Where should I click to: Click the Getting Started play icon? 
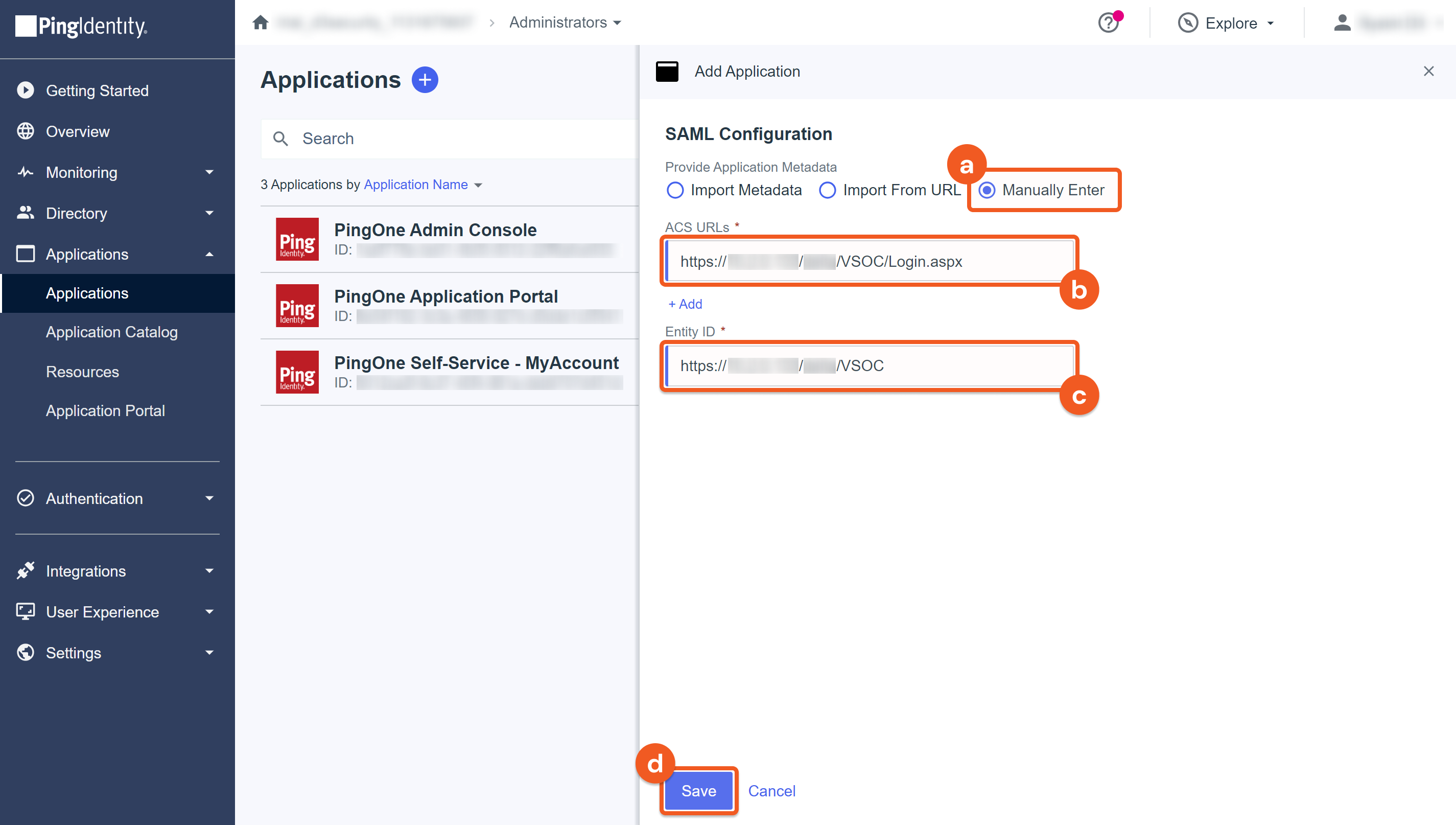26,90
